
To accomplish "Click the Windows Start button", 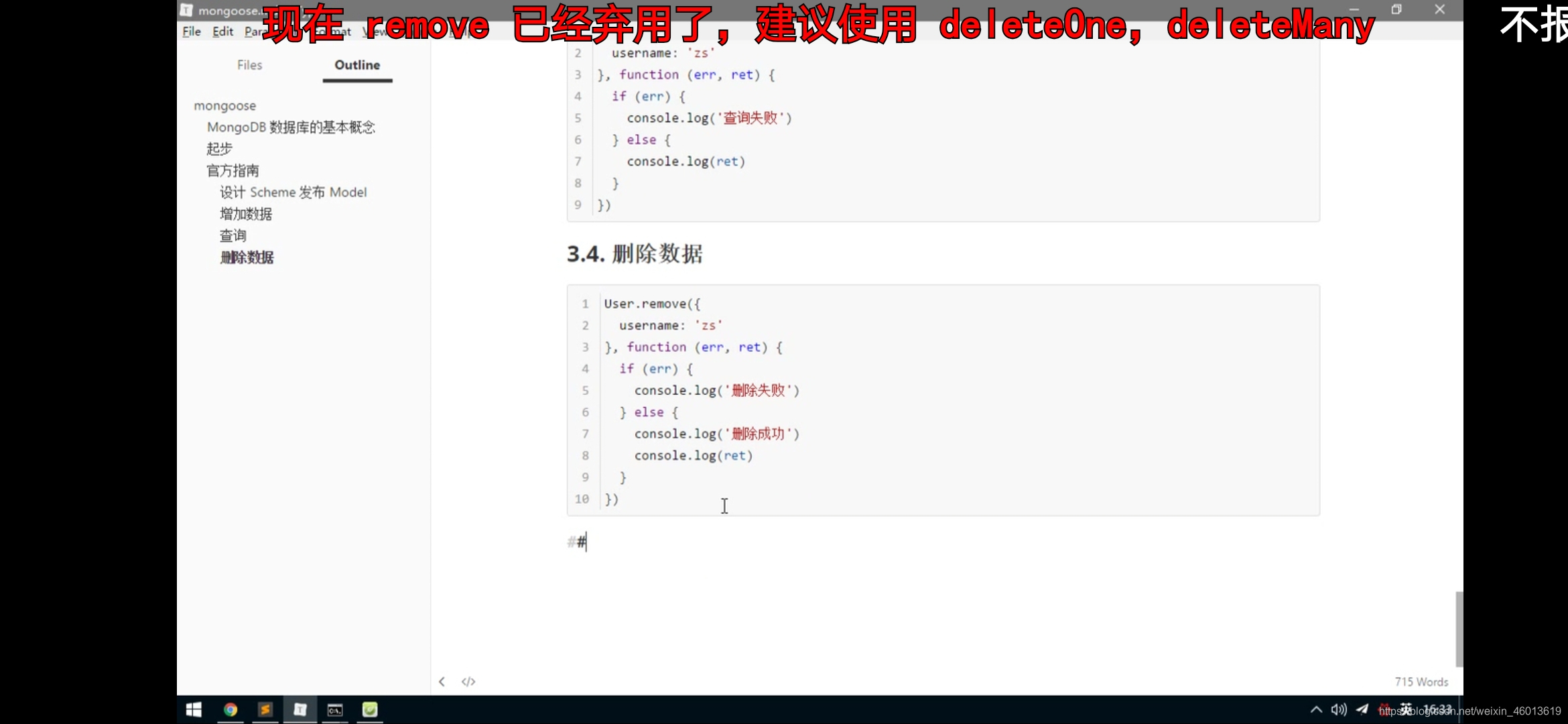I will (x=194, y=710).
